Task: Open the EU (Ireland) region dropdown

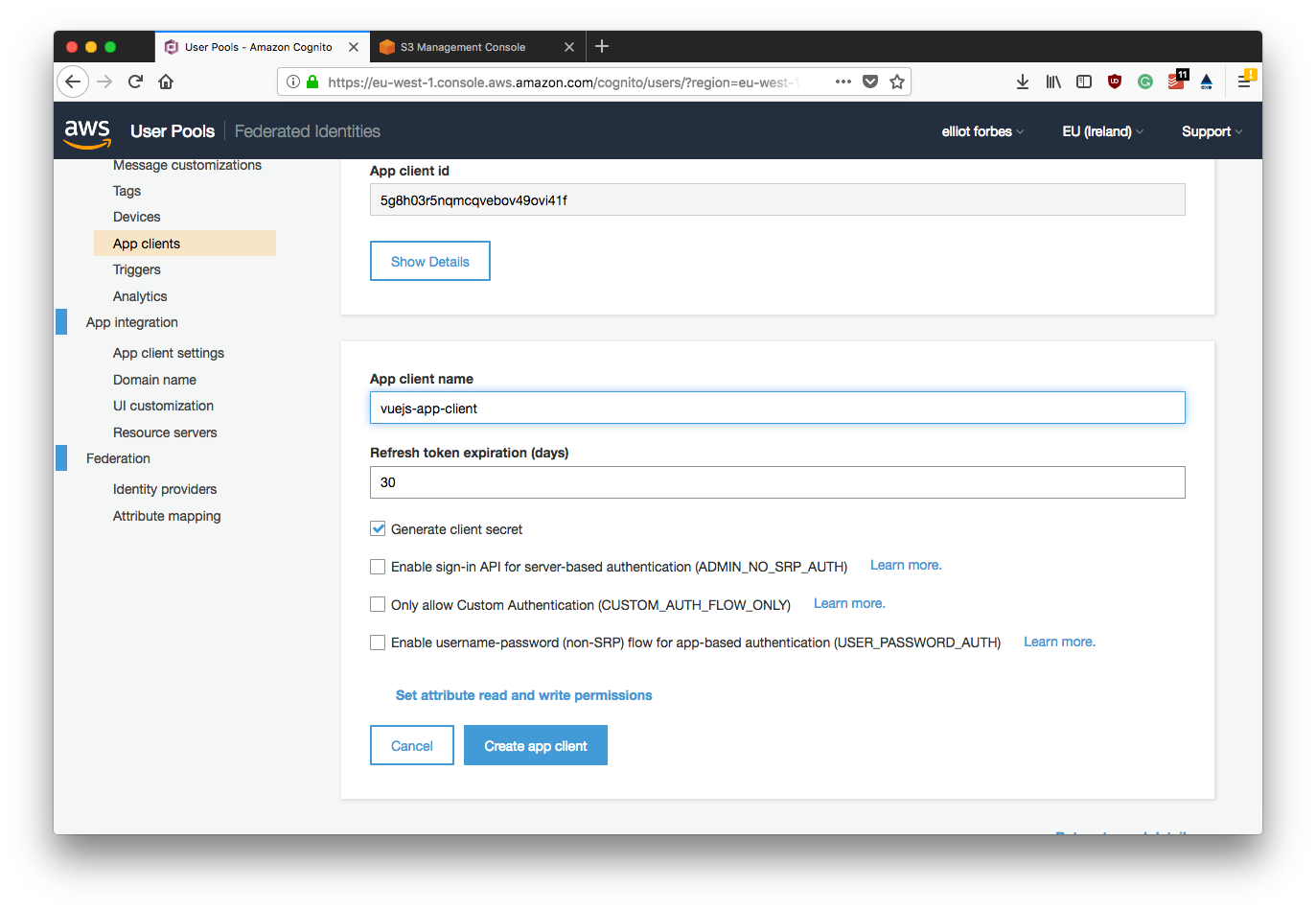Action: tap(1102, 131)
